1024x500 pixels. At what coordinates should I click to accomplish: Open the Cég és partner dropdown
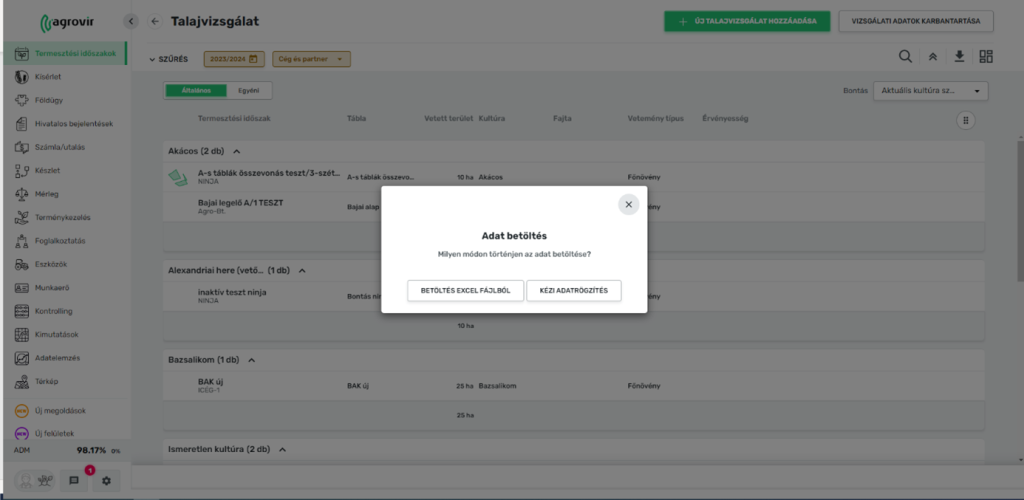coord(311,60)
